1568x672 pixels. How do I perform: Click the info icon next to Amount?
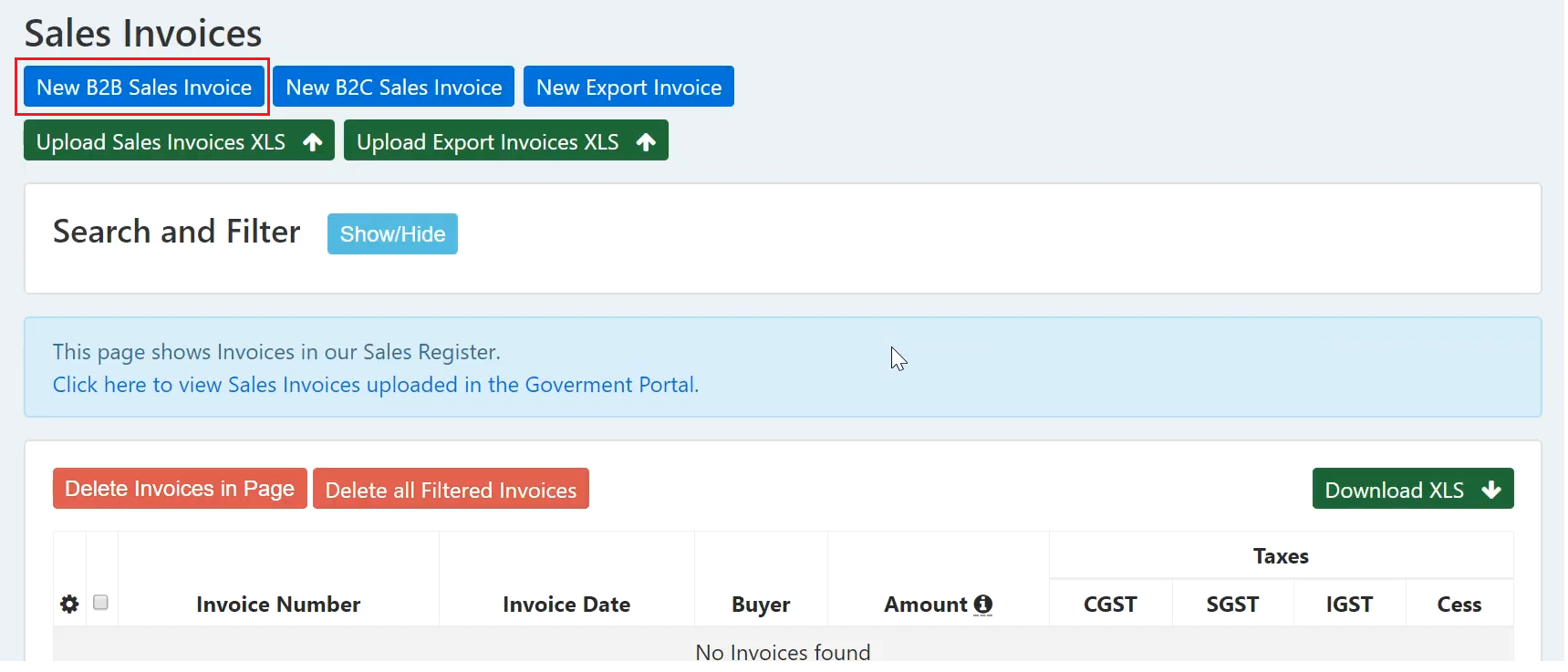click(982, 605)
